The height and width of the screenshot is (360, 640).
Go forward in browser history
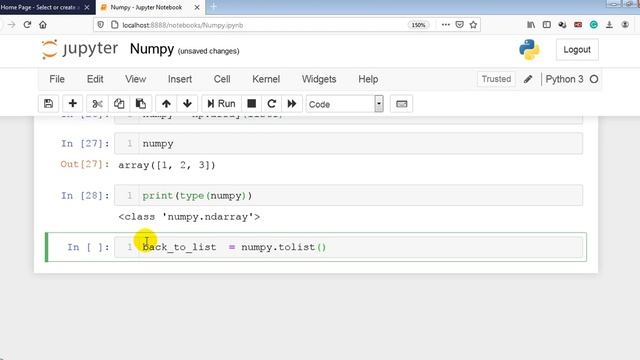pyautogui.click(x=11, y=24)
